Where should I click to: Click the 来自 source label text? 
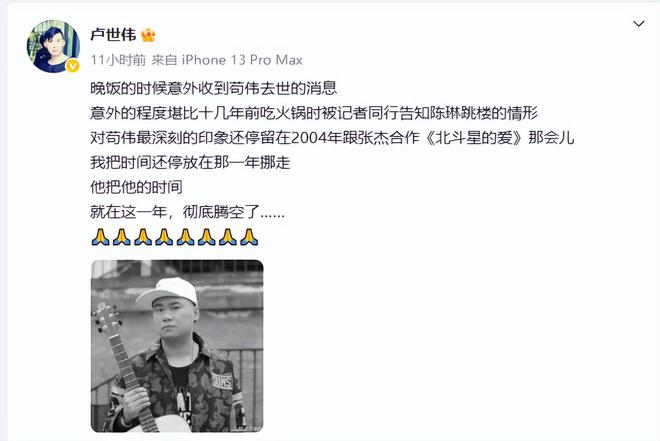click(x=164, y=60)
